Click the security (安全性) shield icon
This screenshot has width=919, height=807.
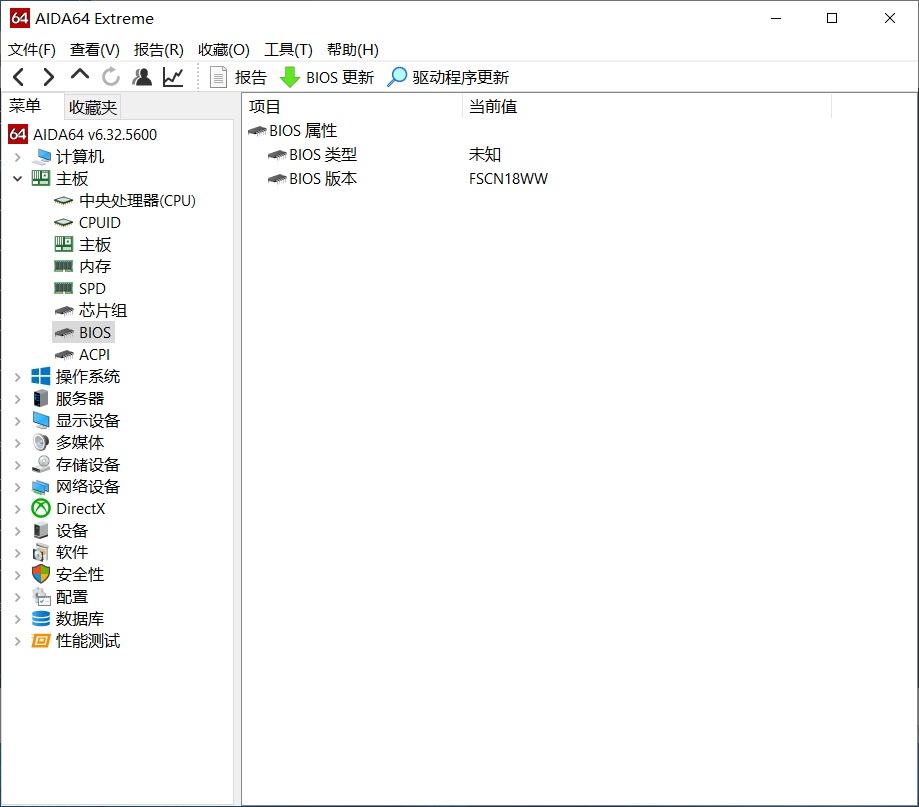click(40, 574)
